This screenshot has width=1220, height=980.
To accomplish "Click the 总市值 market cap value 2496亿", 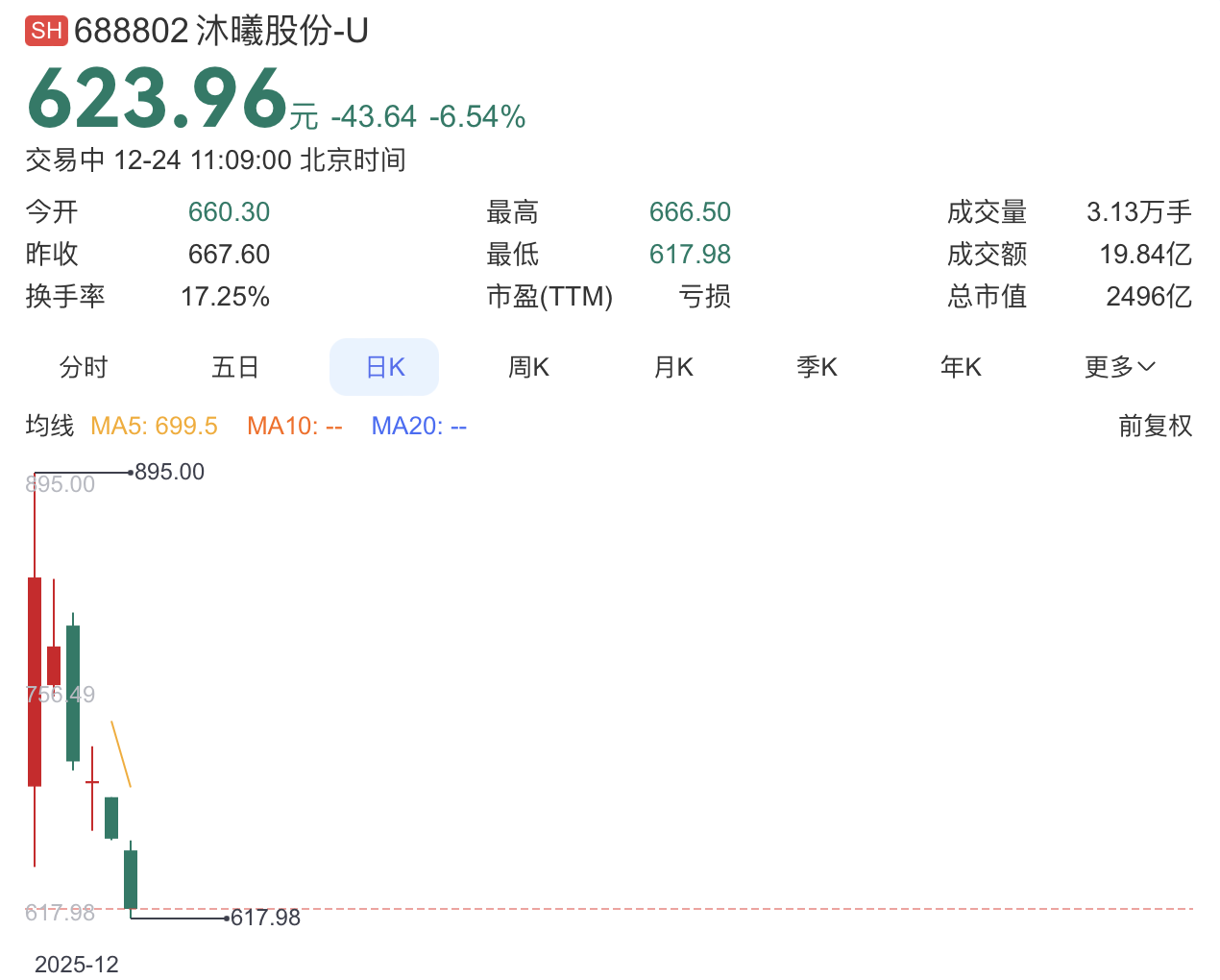I will point(1148,296).
